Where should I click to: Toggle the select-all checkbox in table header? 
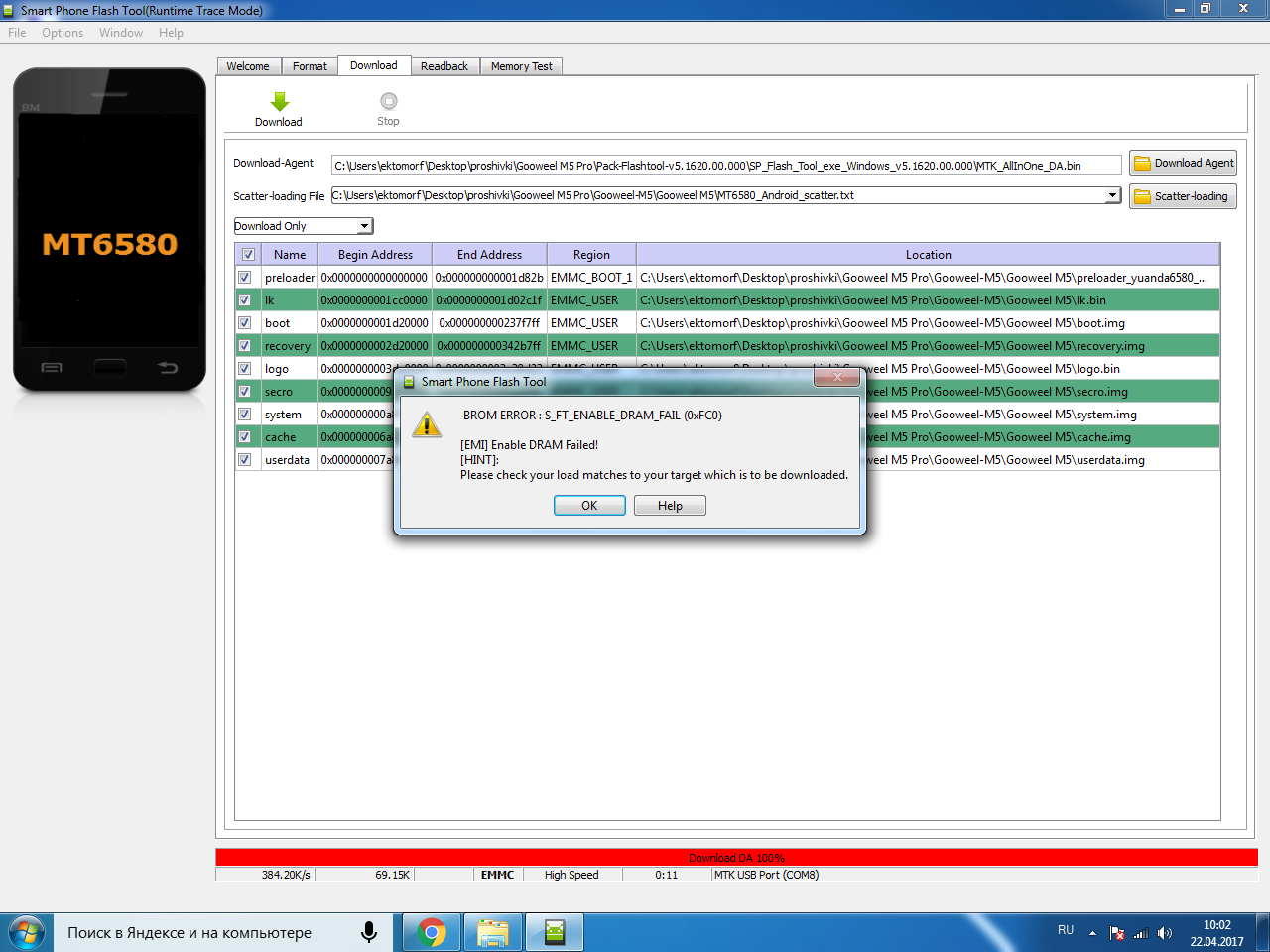pyautogui.click(x=248, y=255)
